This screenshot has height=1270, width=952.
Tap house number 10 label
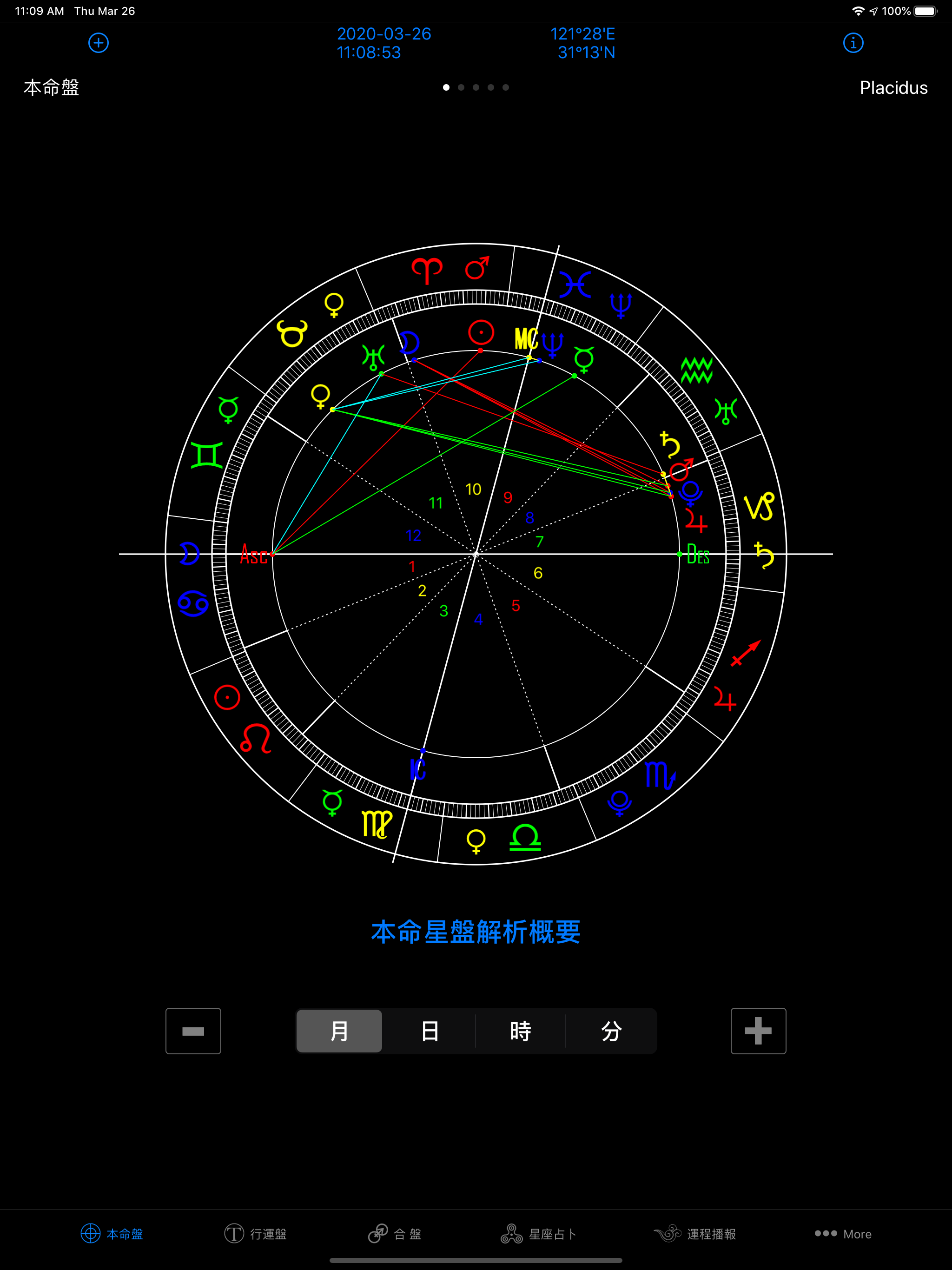473,489
